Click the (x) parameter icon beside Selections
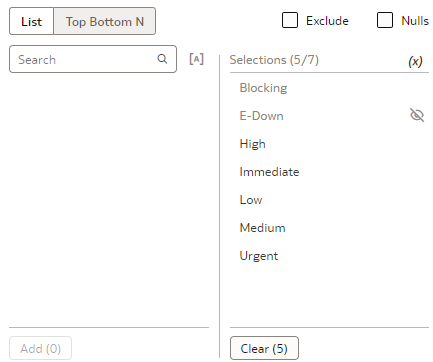This screenshot has height=362, width=433. (415, 61)
